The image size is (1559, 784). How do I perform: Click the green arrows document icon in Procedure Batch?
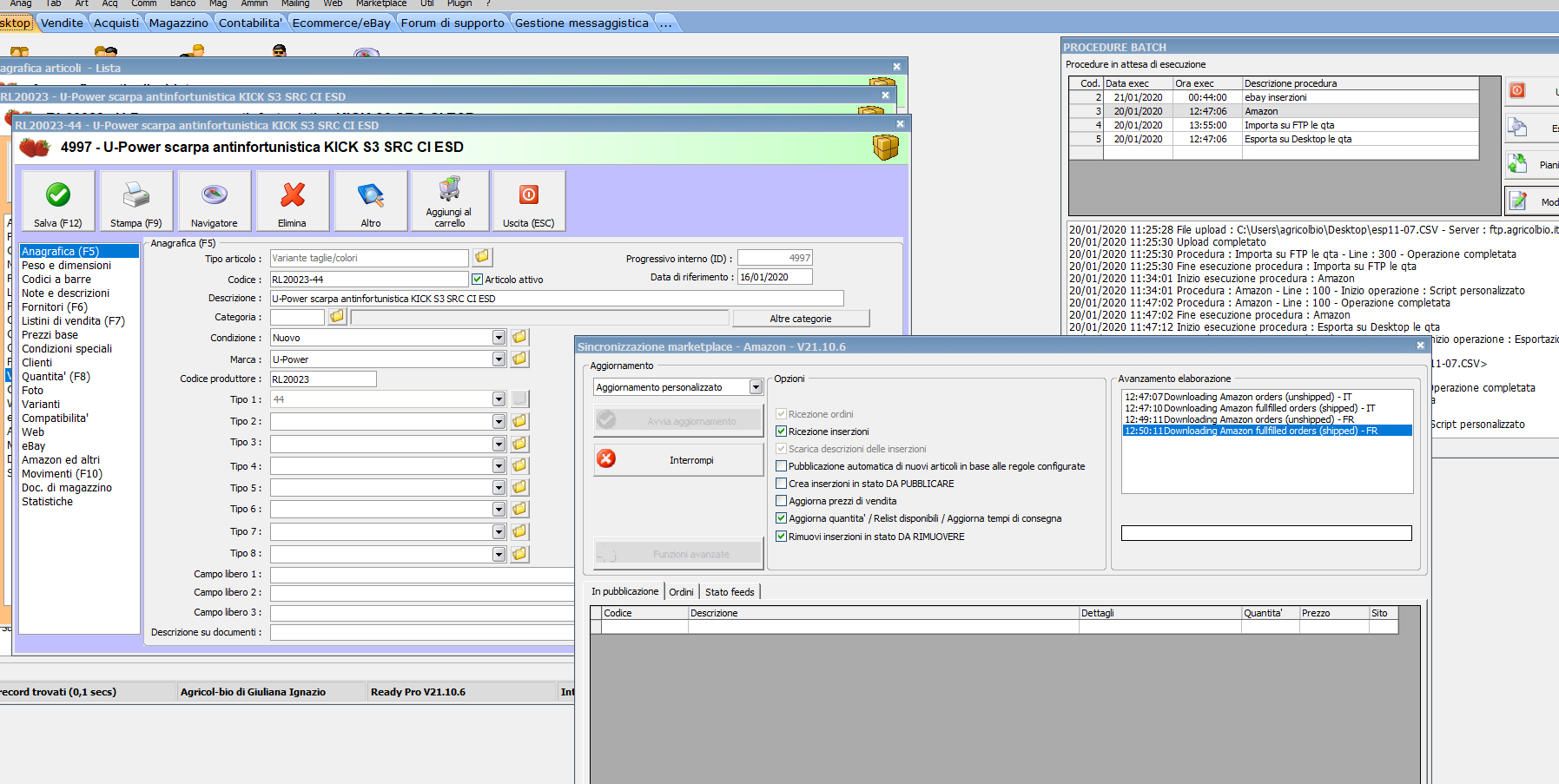click(x=1517, y=163)
